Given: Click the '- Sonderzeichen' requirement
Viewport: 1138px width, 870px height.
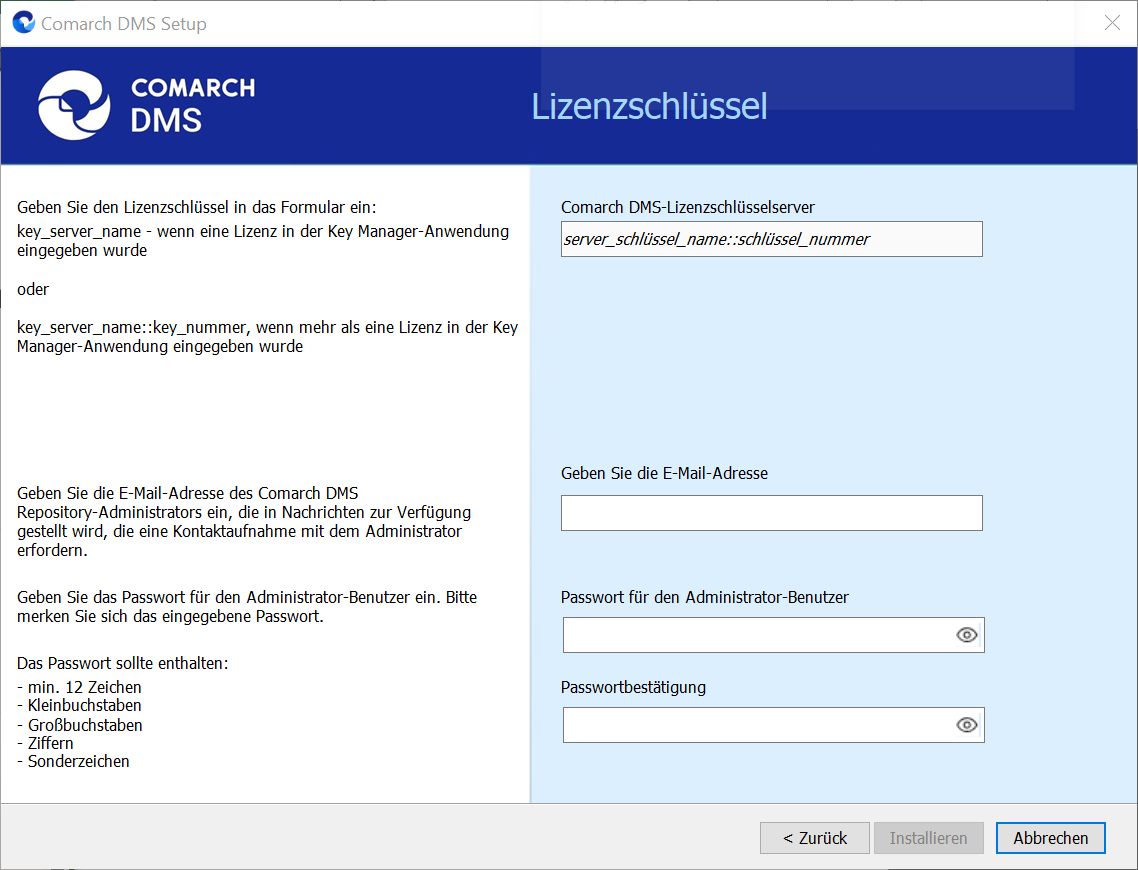Looking at the screenshot, I should coord(73,761).
